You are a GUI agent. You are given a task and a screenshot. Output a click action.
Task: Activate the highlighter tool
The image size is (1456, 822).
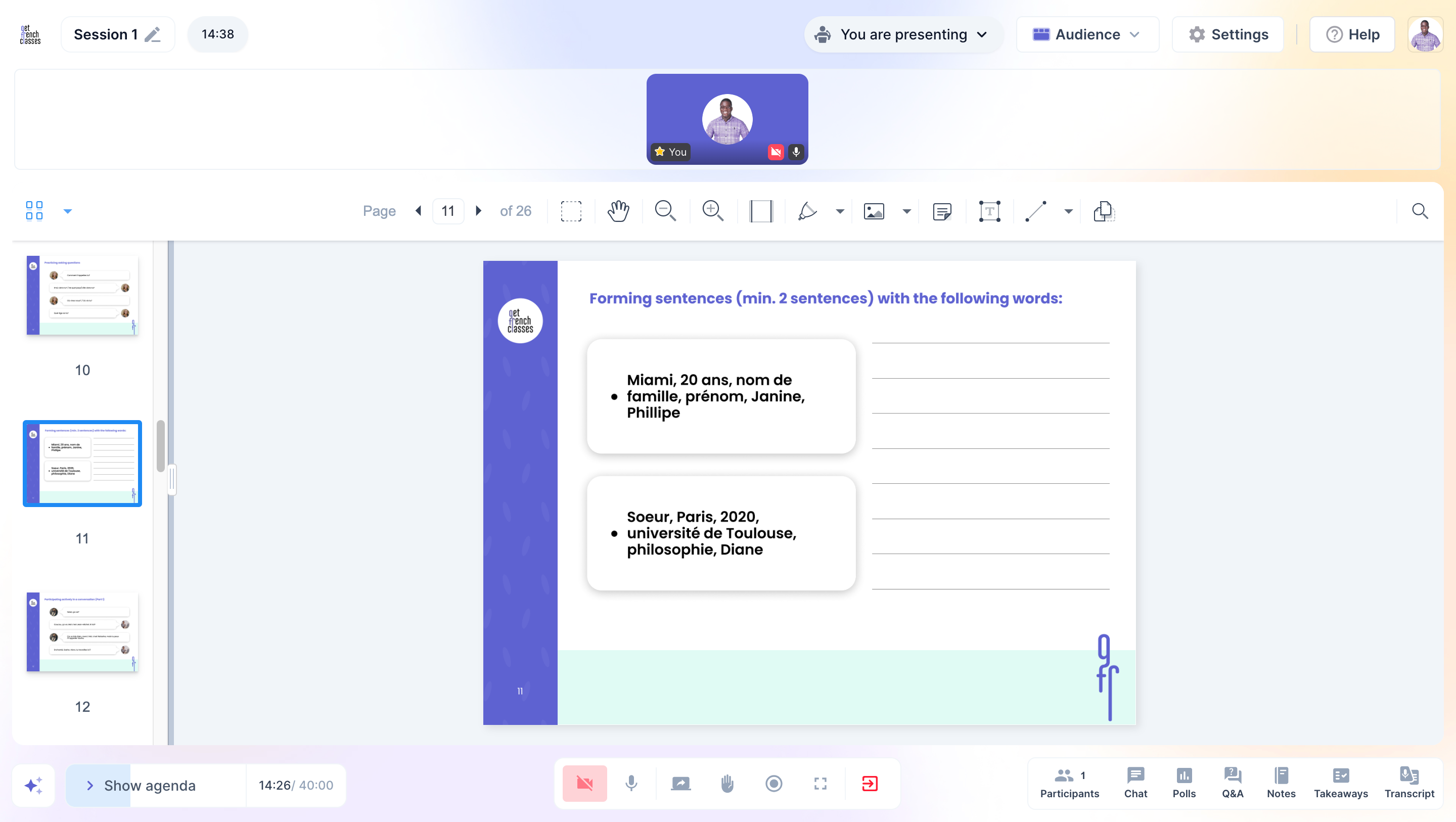click(807, 211)
